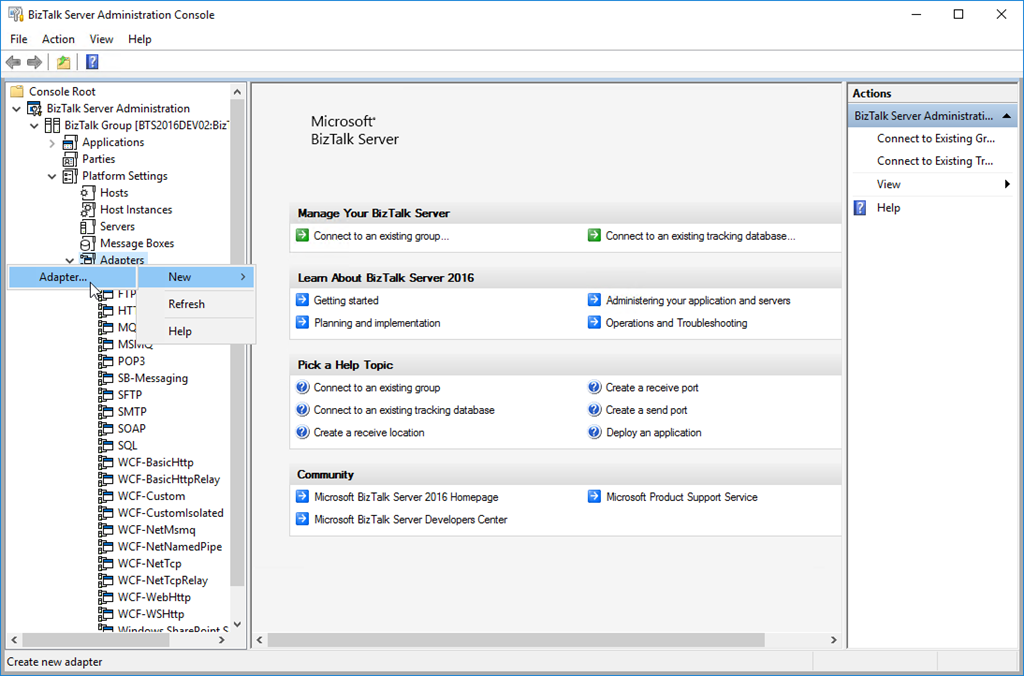Viewport: 1024px width, 676px height.
Task: Click the Hosts node icon
Action: [x=88, y=193]
